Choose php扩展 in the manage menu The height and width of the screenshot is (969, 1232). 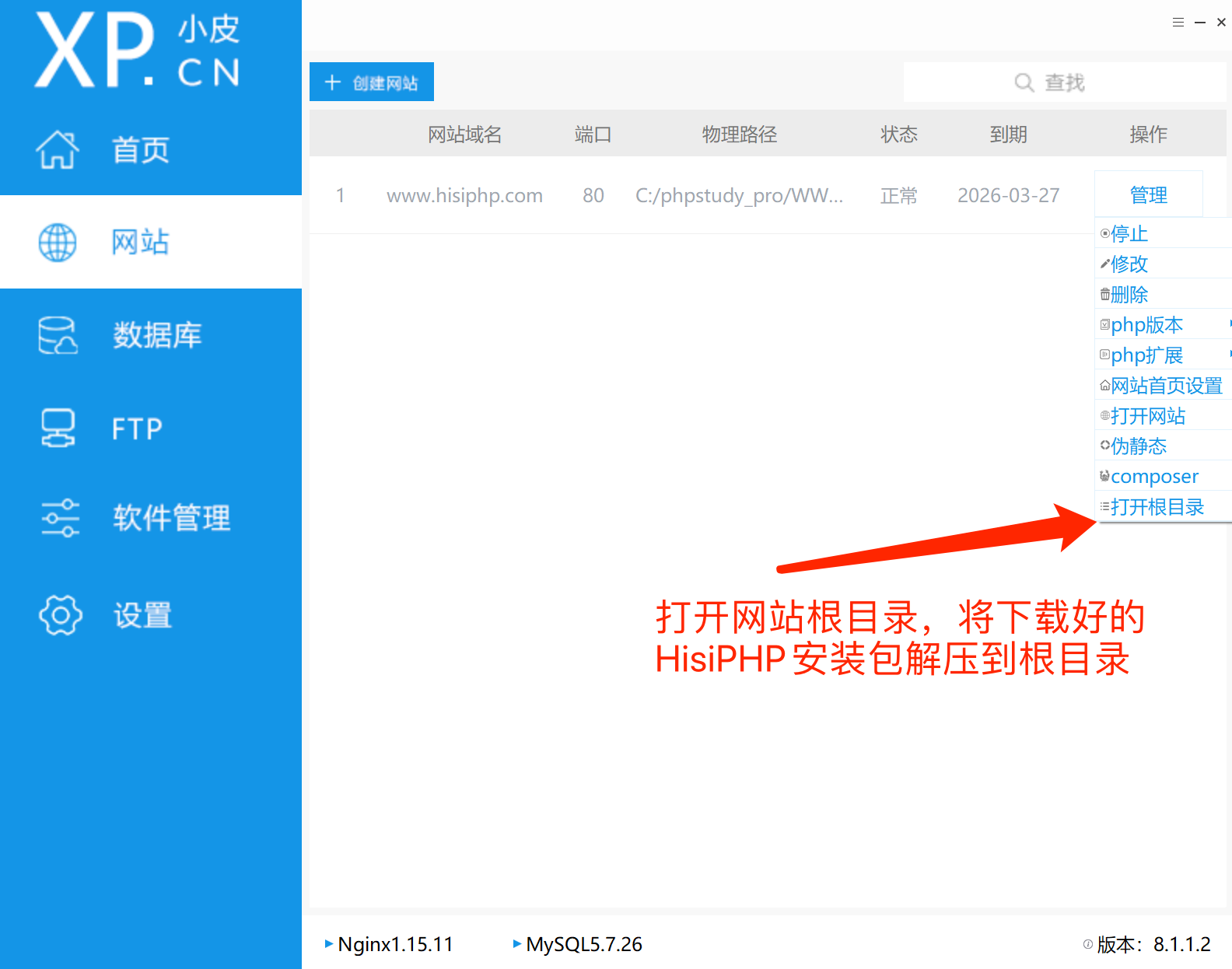point(1164,355)
